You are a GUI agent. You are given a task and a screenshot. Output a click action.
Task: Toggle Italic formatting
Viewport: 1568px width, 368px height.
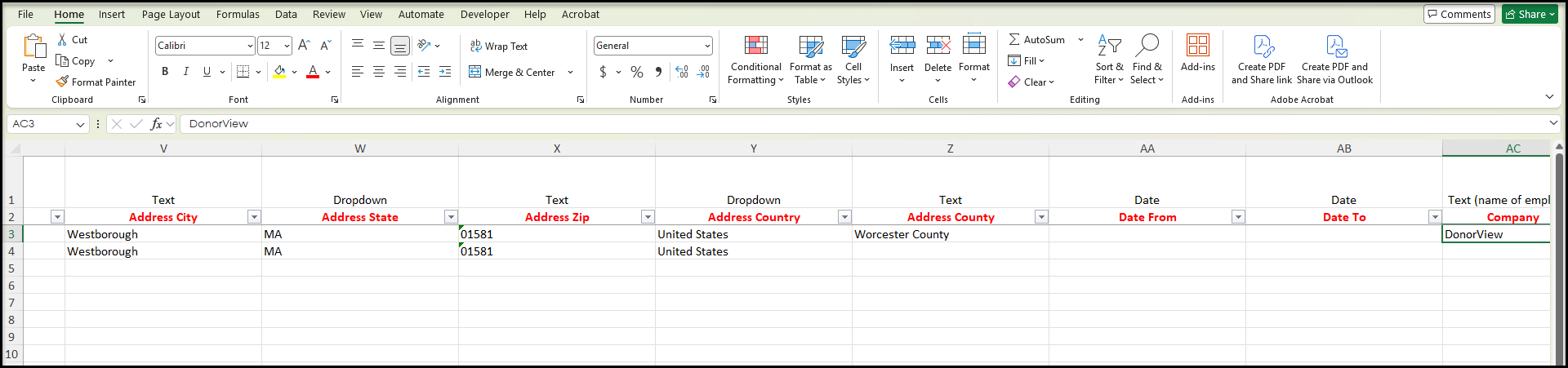tap(186, 72)
